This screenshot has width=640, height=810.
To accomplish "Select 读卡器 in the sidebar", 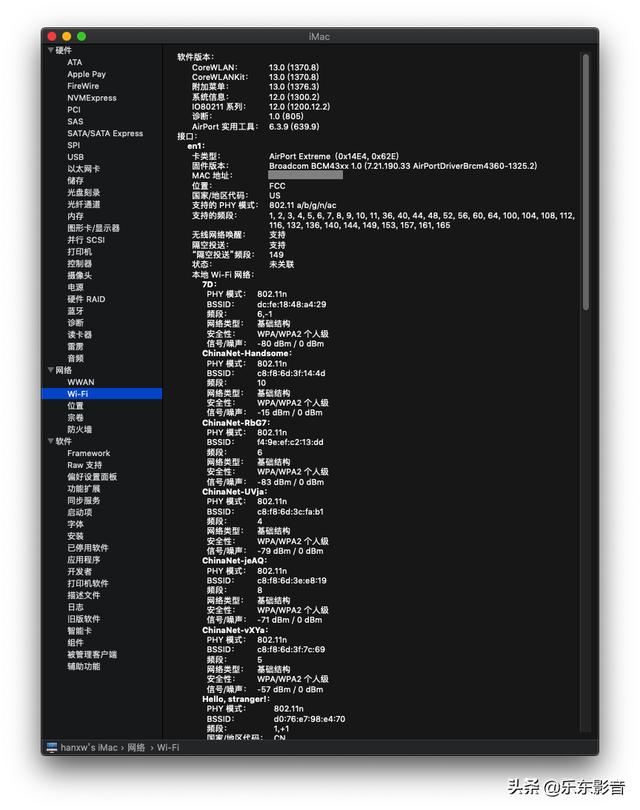I will point(80,335).
